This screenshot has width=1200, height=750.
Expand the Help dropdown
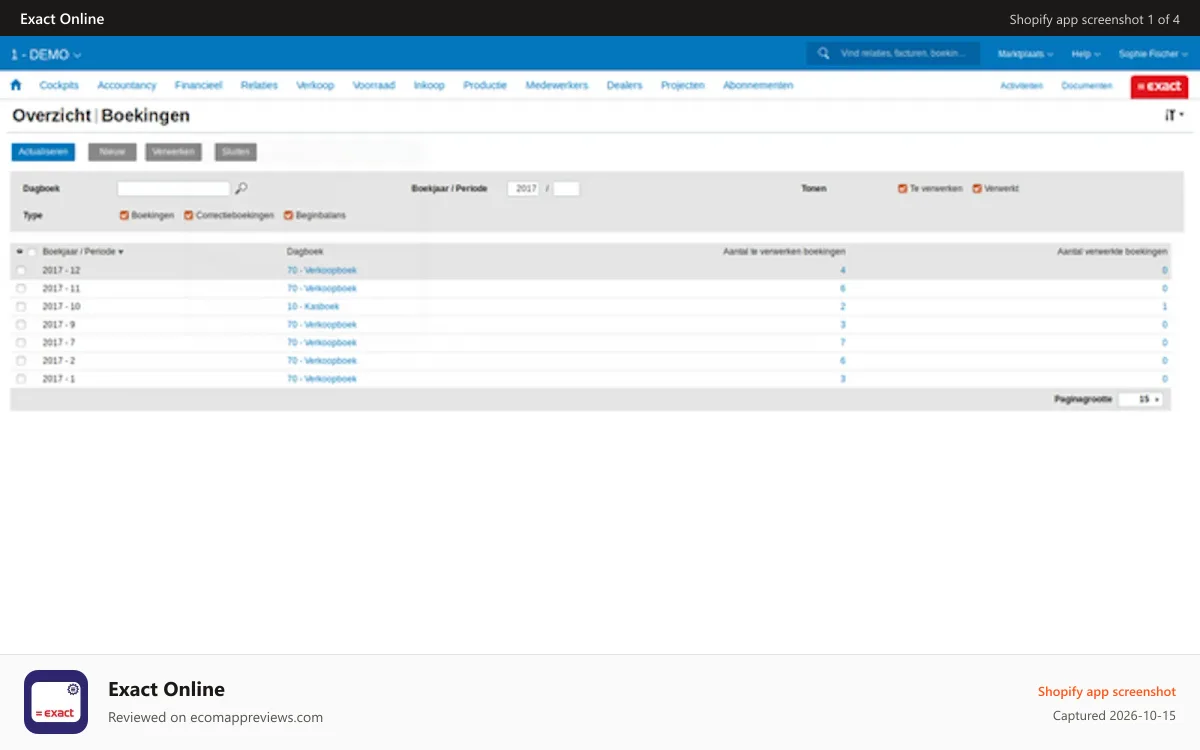click(1086, 54)
